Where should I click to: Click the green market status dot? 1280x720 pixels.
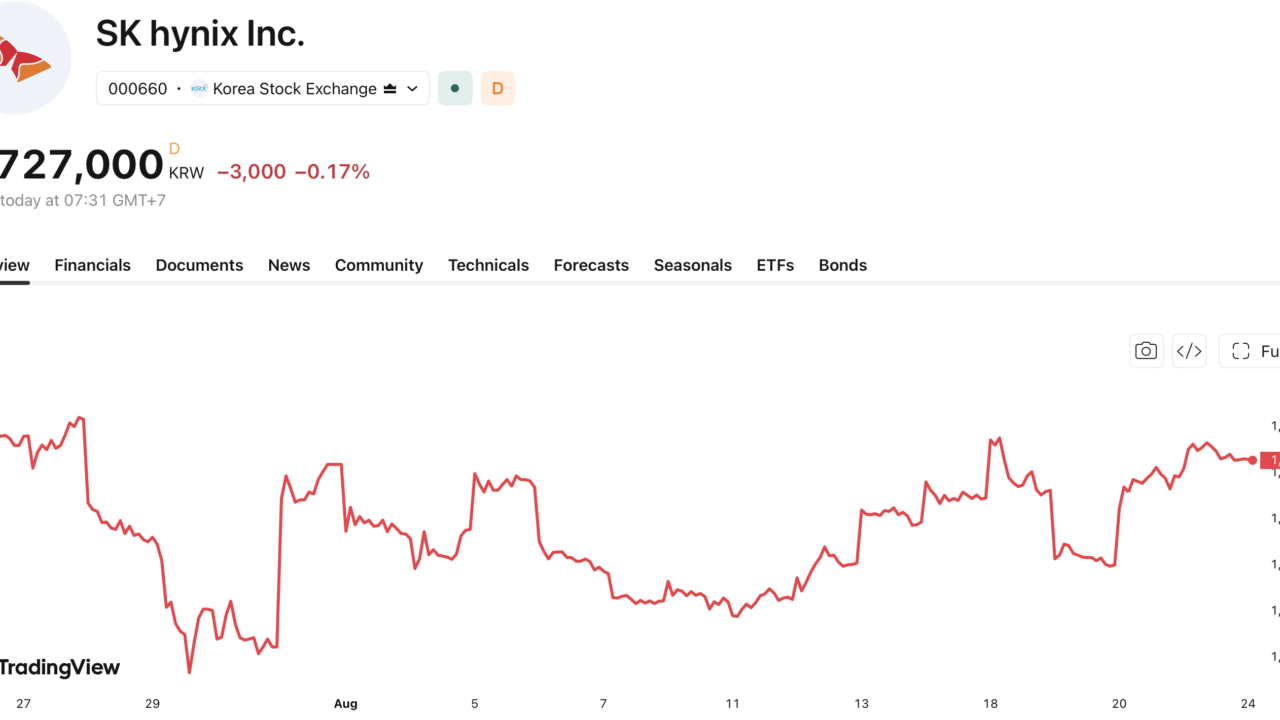pos(455,88)
